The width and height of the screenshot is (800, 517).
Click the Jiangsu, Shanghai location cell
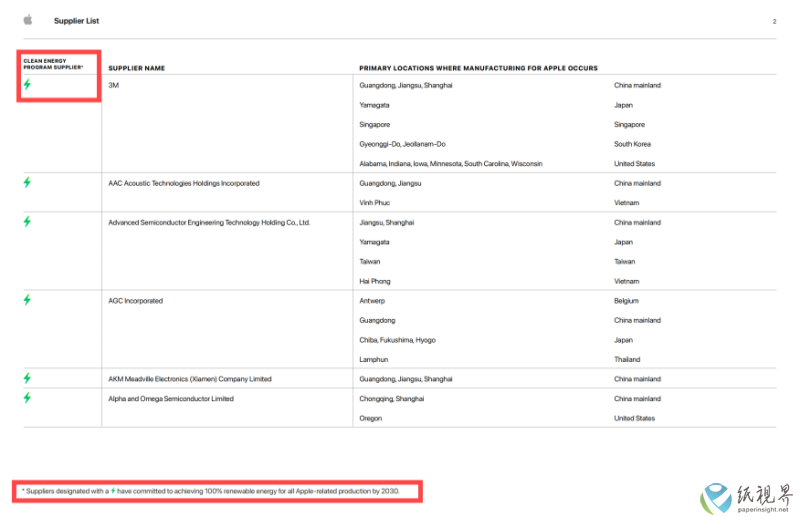click(387, 223)
